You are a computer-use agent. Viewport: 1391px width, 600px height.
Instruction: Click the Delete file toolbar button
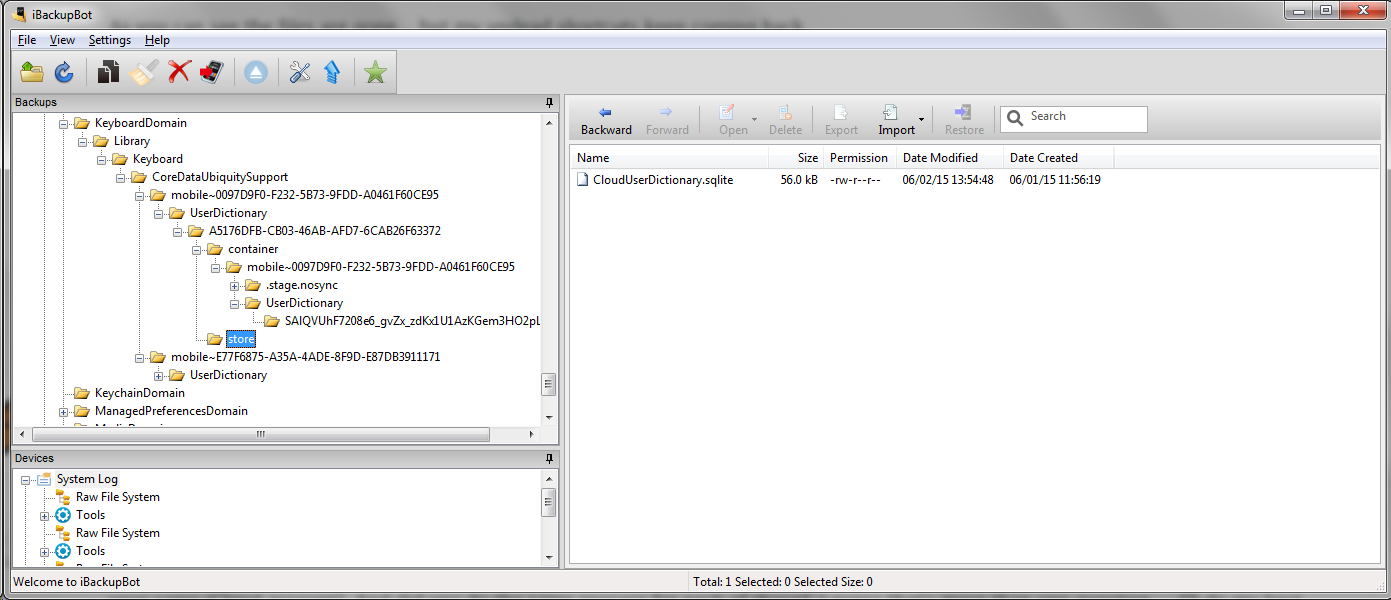pyautogui.click(x=785, y=121)
